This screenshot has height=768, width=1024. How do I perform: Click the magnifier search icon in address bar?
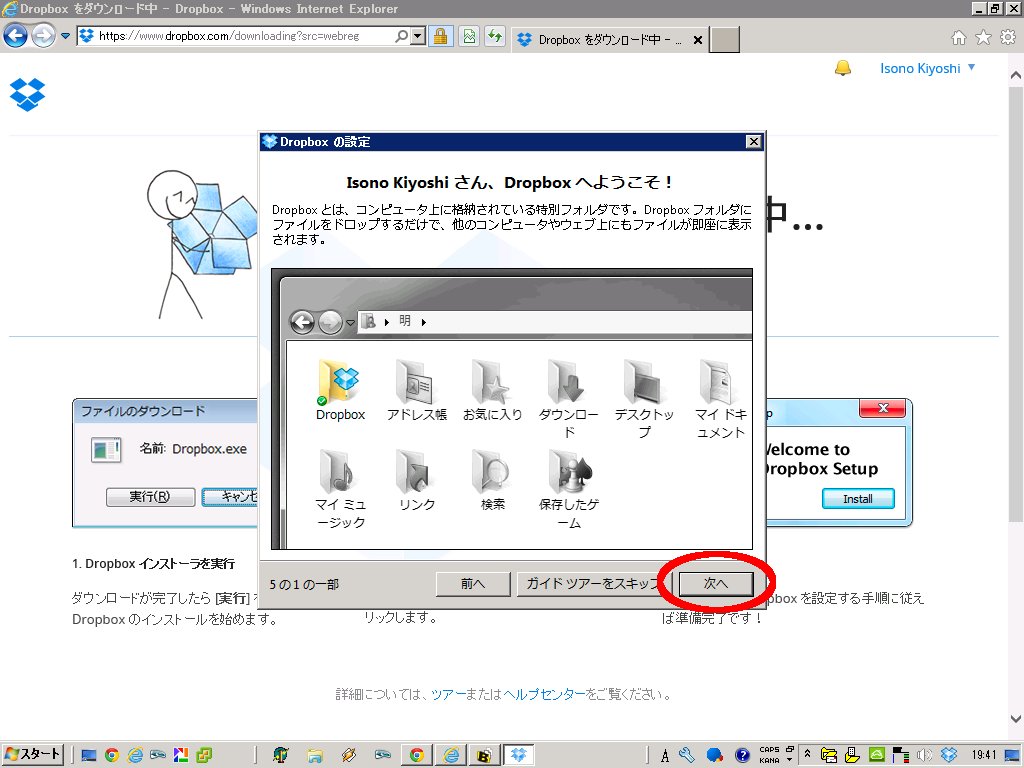[402, 36]
